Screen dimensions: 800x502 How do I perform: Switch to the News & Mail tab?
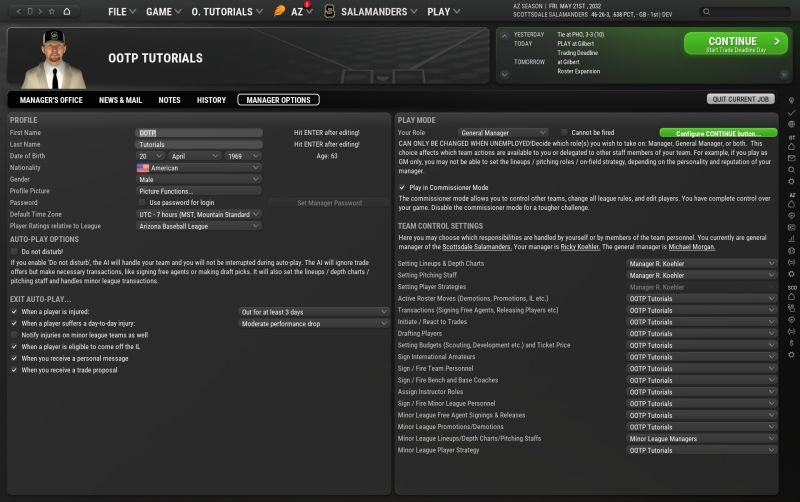(x=120, y=100)
